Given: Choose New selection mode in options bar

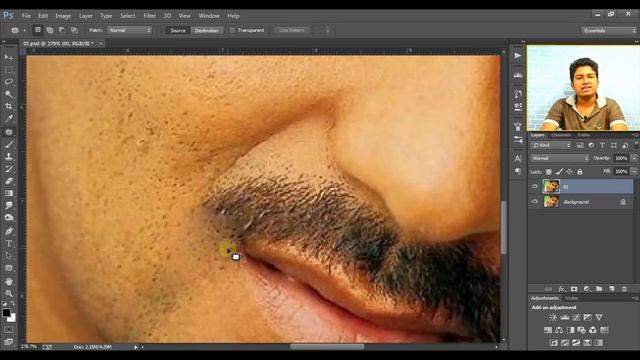Looking at the screenshot, I should 38,30.
